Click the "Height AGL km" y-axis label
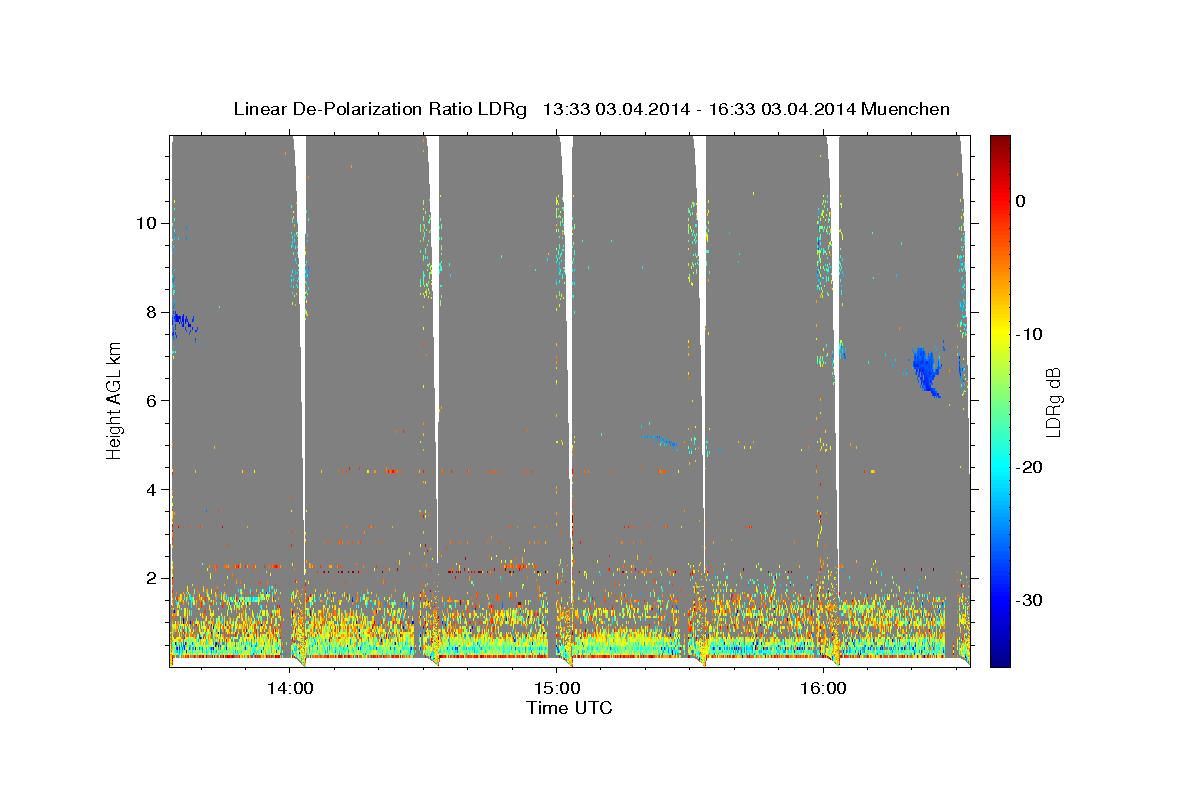 [x=114, y=400]
